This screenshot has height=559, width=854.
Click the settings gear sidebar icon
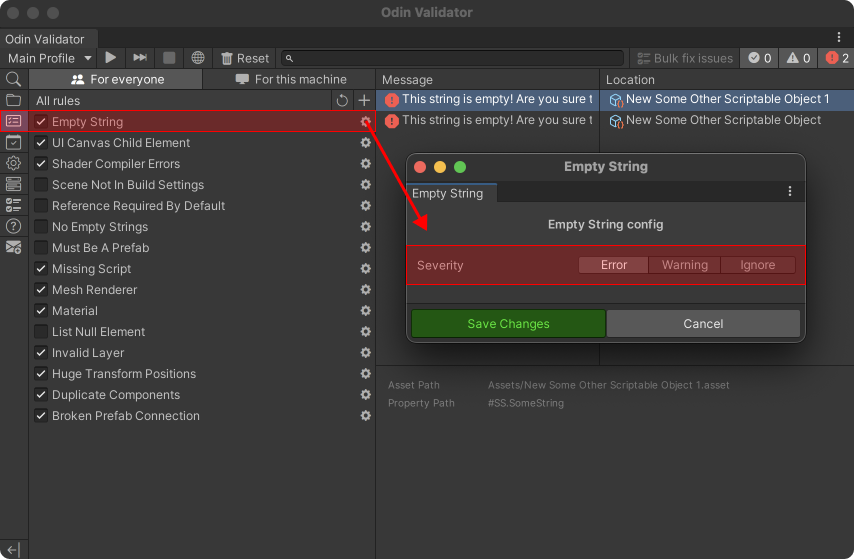click(14, 163)
